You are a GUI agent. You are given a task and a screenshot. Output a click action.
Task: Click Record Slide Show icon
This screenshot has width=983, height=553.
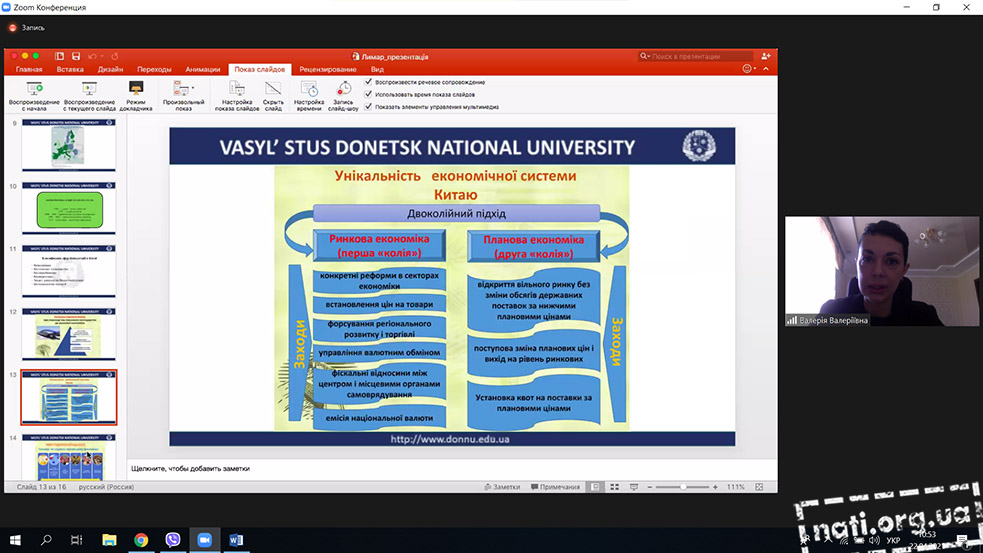coord(344,88)
